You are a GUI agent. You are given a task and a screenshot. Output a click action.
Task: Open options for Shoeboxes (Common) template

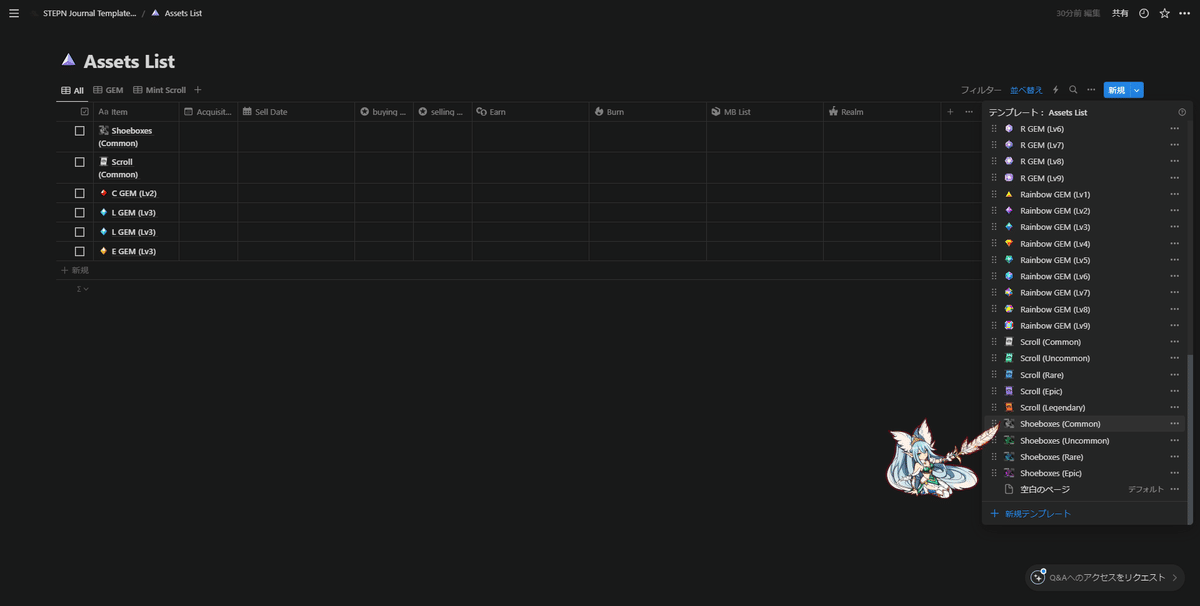[x=1175, y=424]
